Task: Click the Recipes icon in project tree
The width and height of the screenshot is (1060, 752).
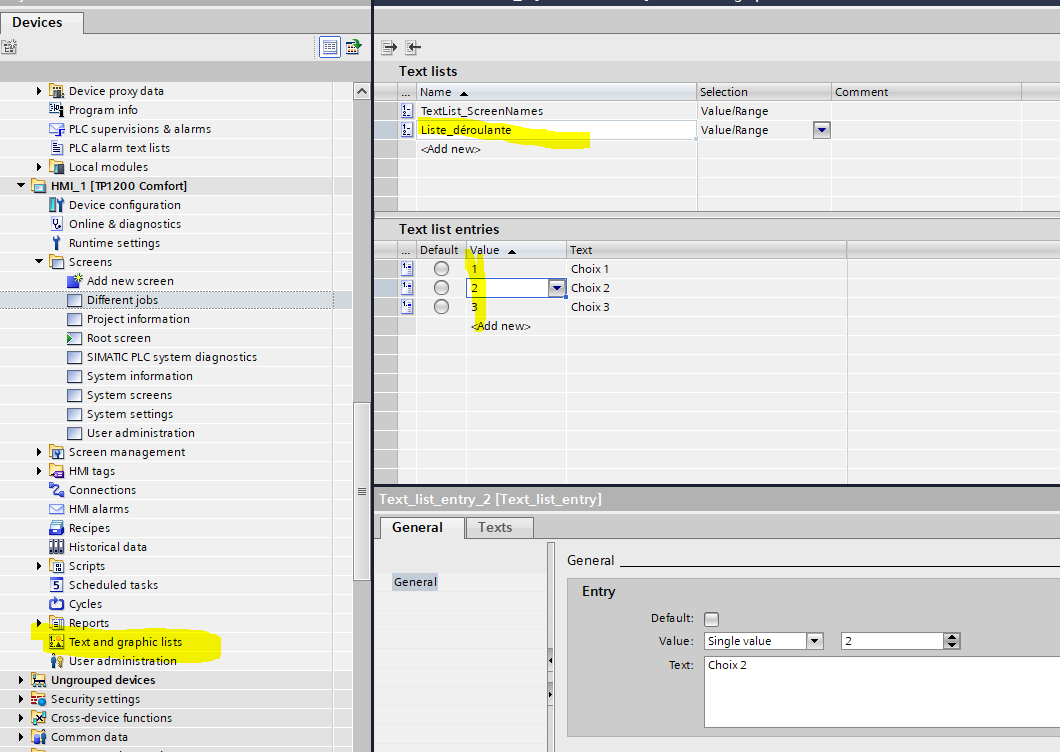Action: [x=57, y=528]
